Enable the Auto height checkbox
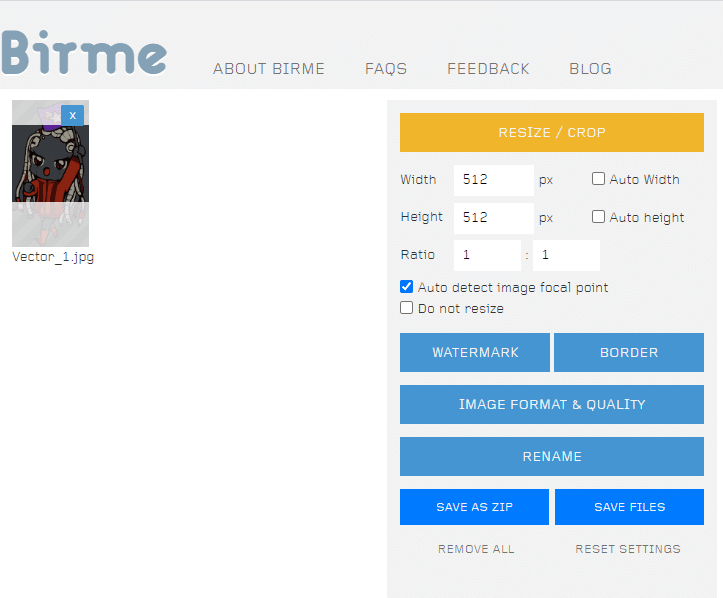This screenshot has height=598, width=723. 598,216
